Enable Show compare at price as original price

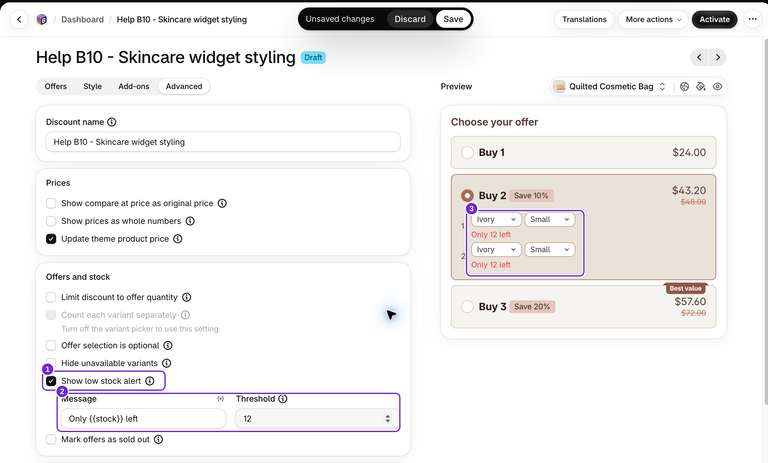[51, 203]
